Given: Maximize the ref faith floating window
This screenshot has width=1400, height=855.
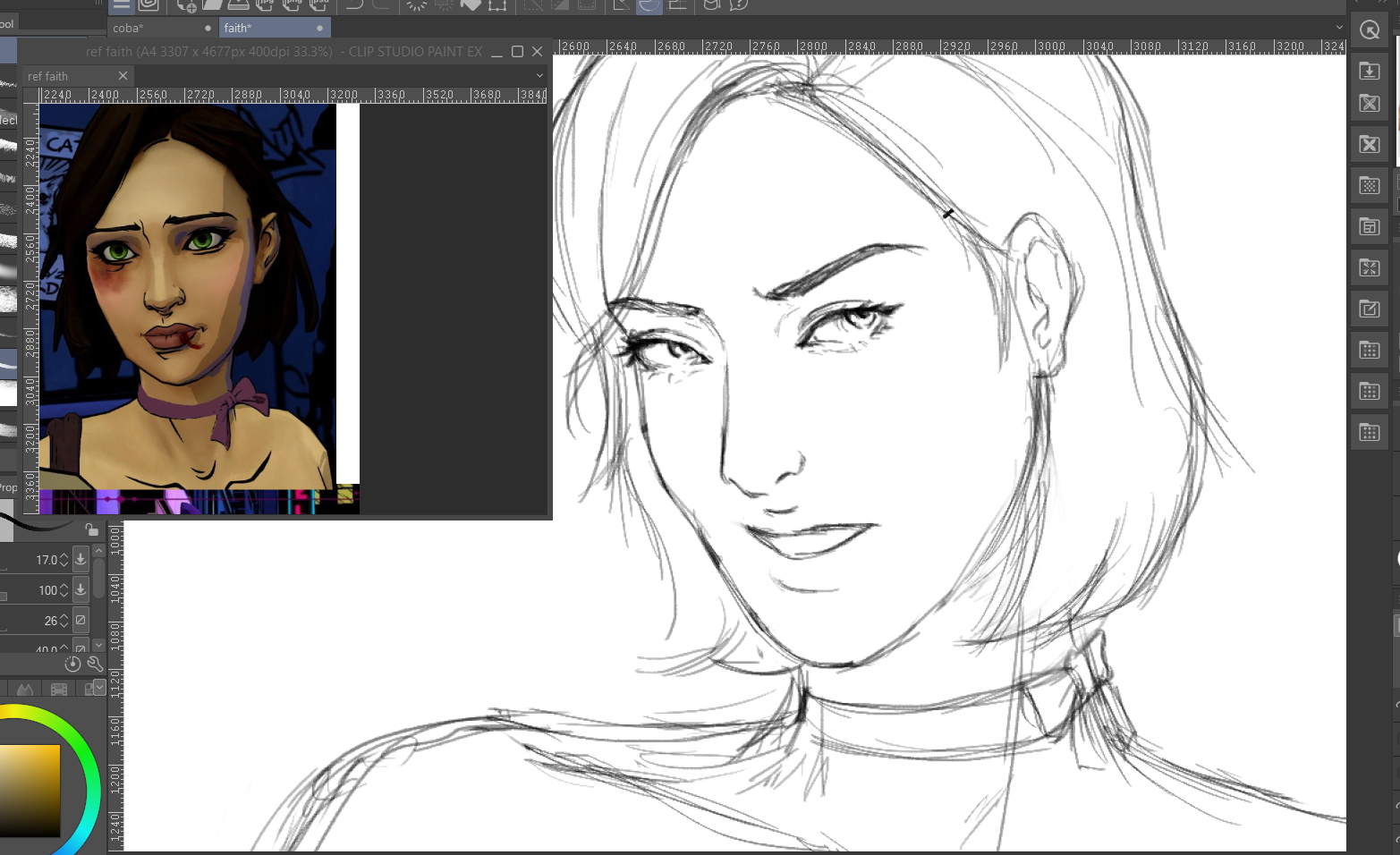Looking at the screenshot, I should click(x=517, y=52).
